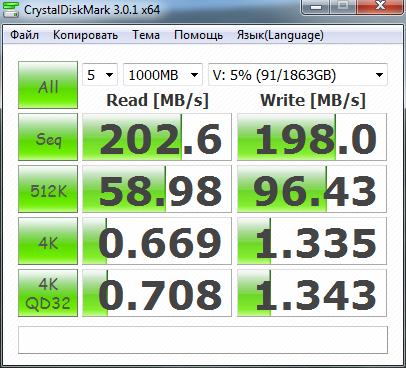Open the test count dropdown showing 5
The width and height of the screenshot is (406, 368).
pos(100,75)
